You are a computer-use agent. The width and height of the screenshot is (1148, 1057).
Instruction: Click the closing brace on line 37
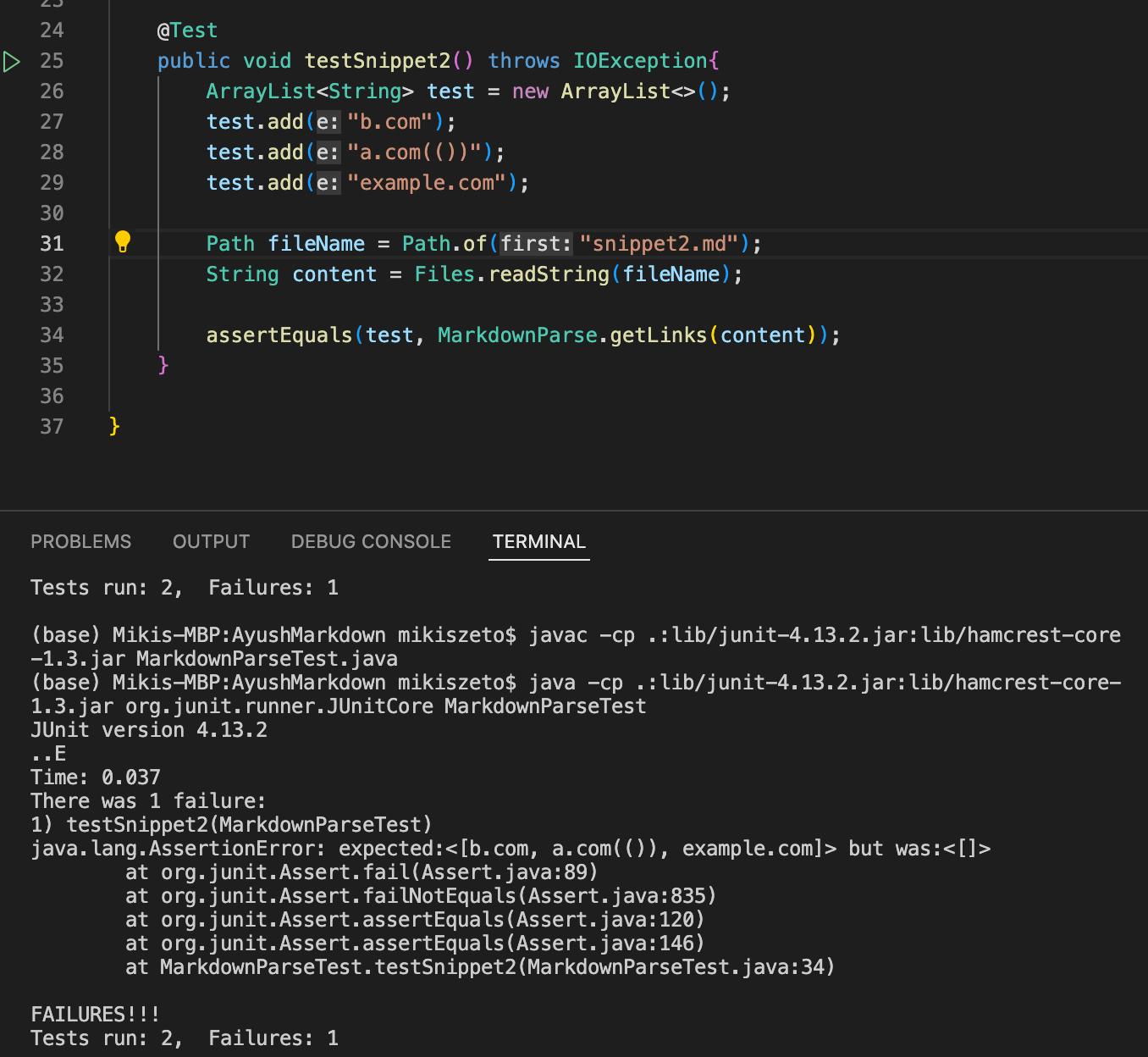pos(114,426)
